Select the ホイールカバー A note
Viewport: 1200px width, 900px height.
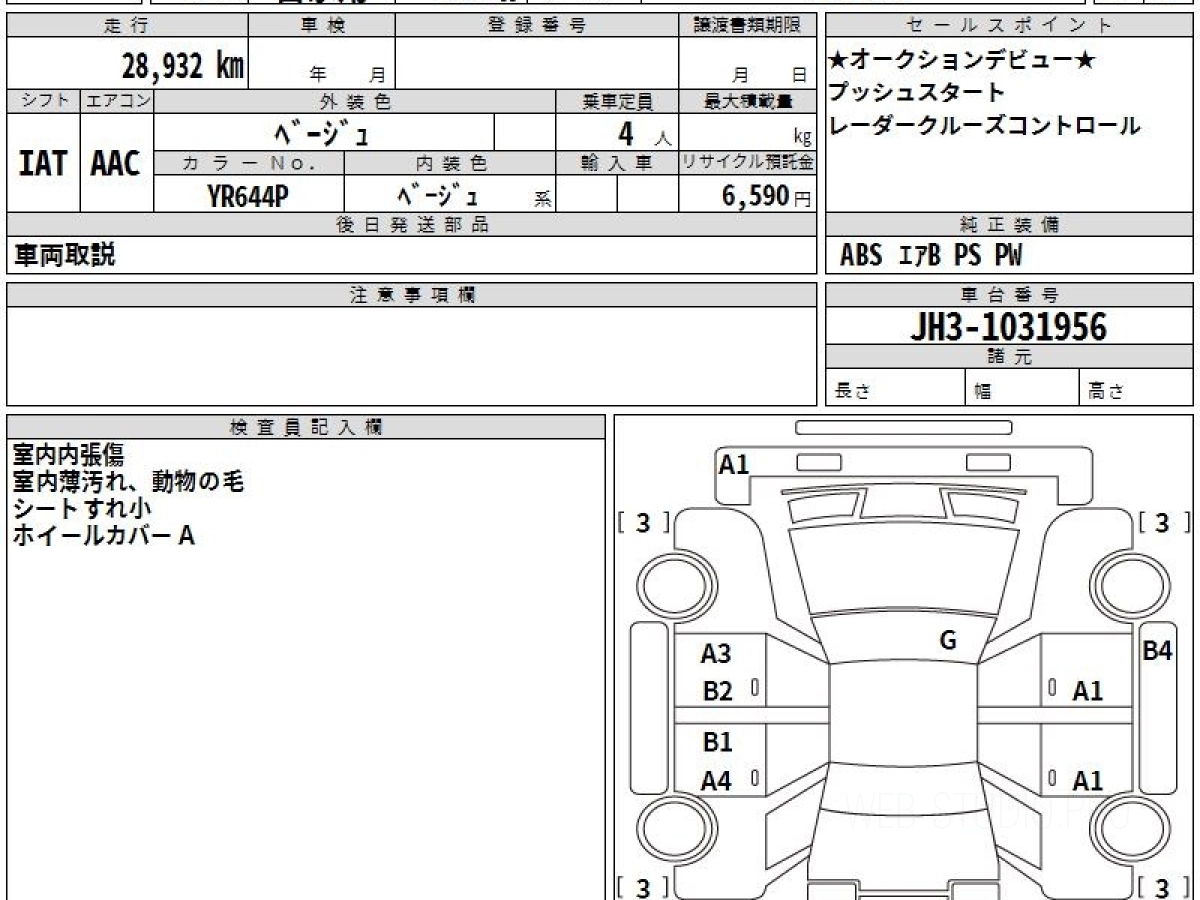(x=103, y=535)
